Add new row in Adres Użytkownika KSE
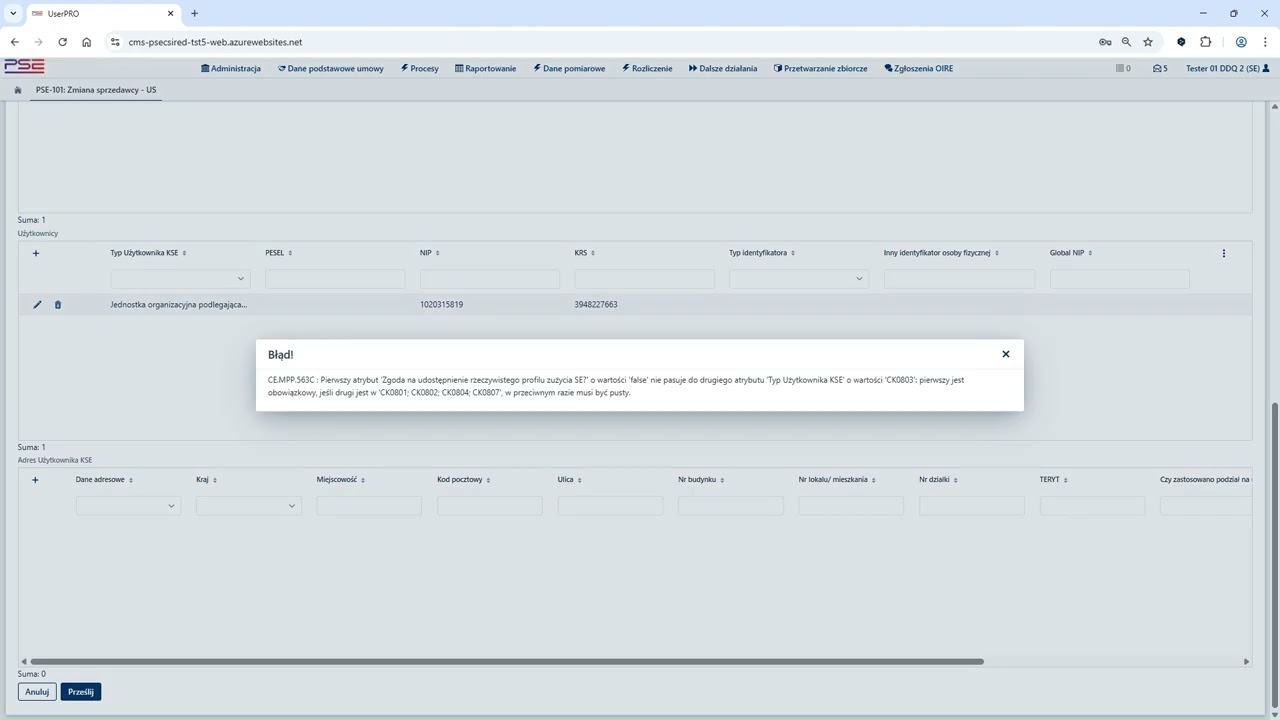 (35, 480)
